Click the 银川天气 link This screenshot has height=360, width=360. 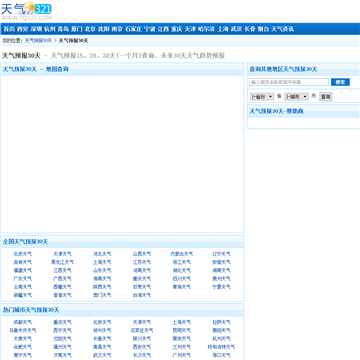pos(142,339)
